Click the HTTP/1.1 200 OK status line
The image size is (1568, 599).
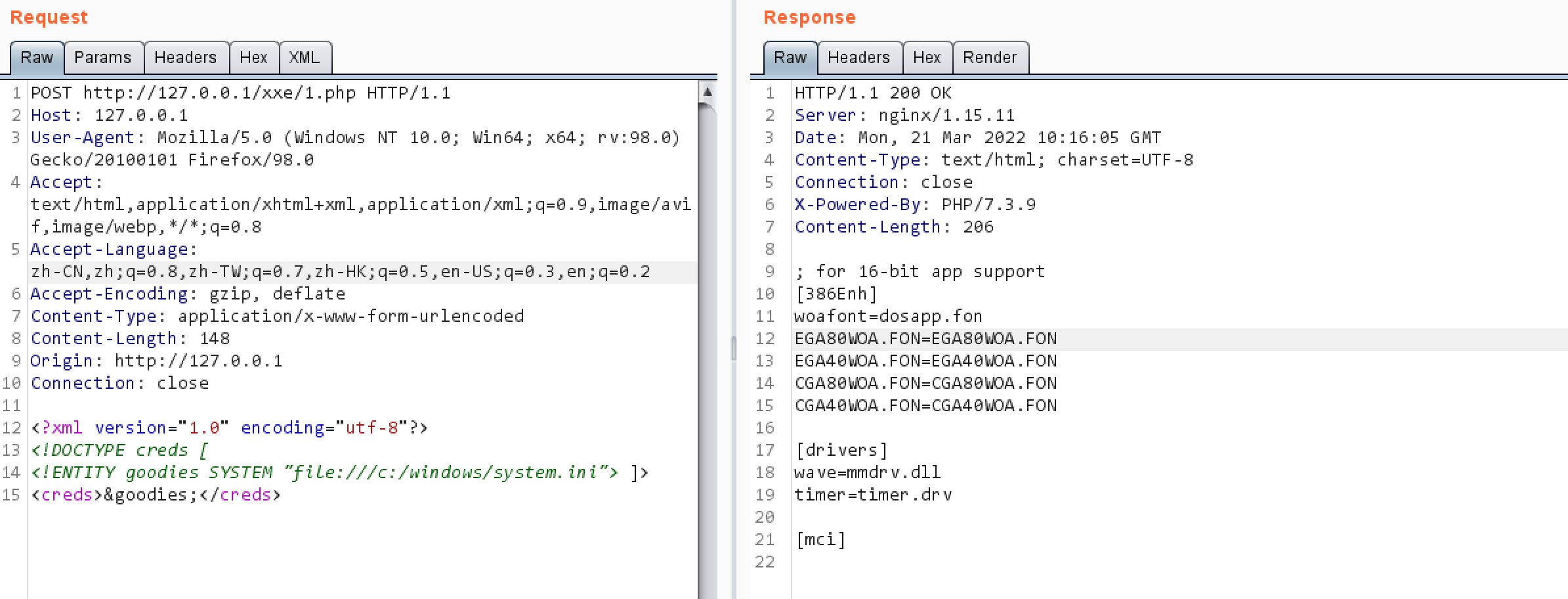(873, 93)
